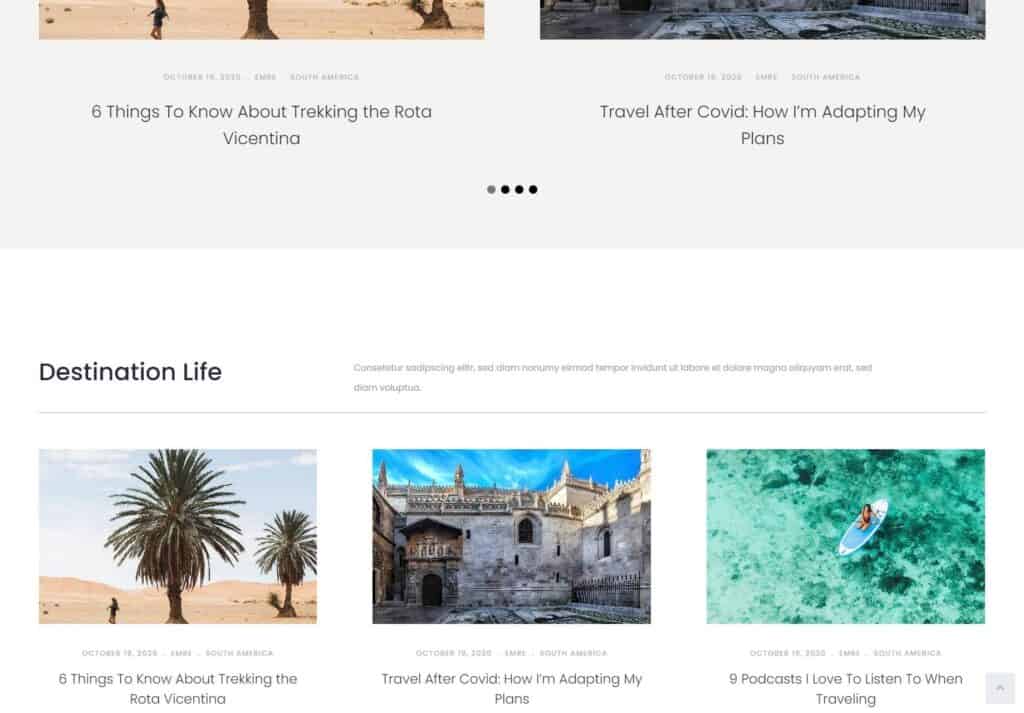Click the carousel courtyard image at top right
Viewport: 1024px width, 713px height.
pyautogui.click(x=762, y=20)
